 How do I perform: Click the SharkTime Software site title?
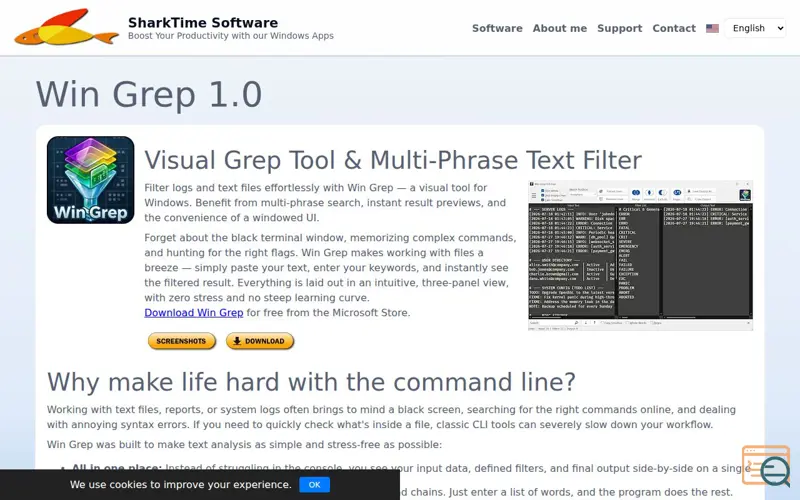click(203, 22)
